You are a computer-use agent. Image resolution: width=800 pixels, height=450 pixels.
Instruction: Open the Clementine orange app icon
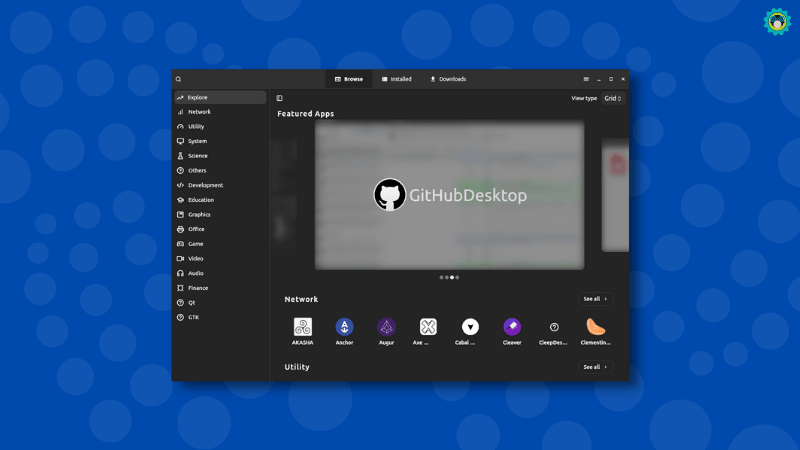click(x=596, y=327)
